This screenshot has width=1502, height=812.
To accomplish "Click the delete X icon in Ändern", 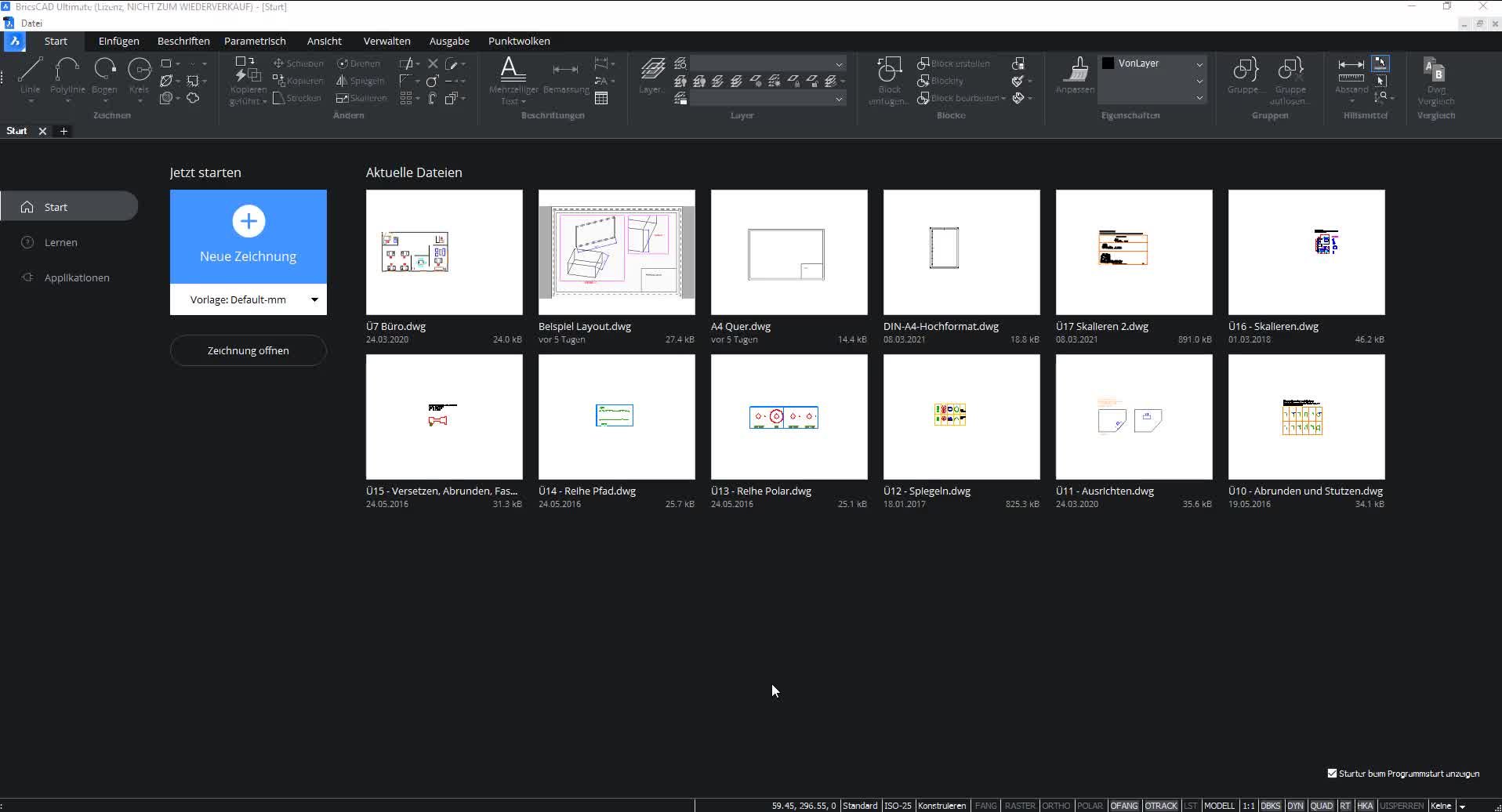I will 433,63.
